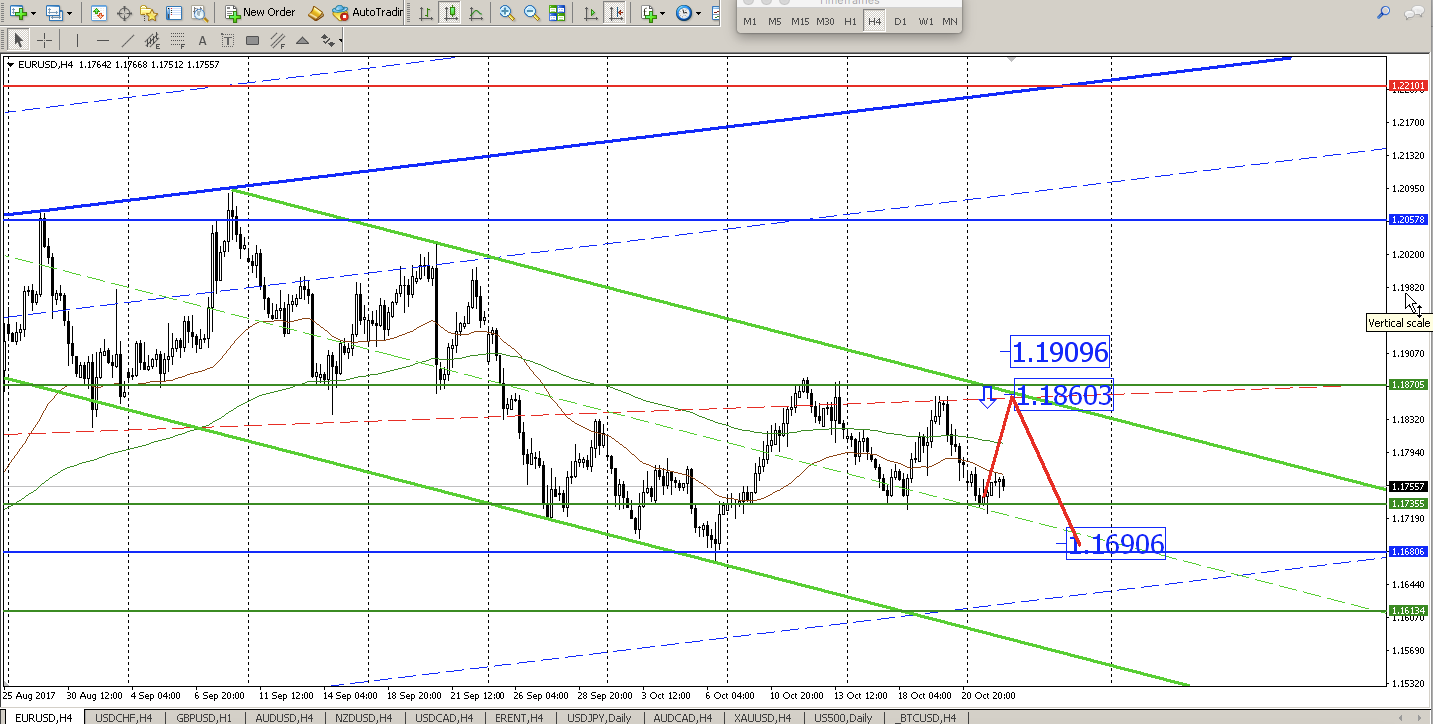Switch chart to Candlesticks
This screenshot has width=1433, height=724.
(451, 13)
